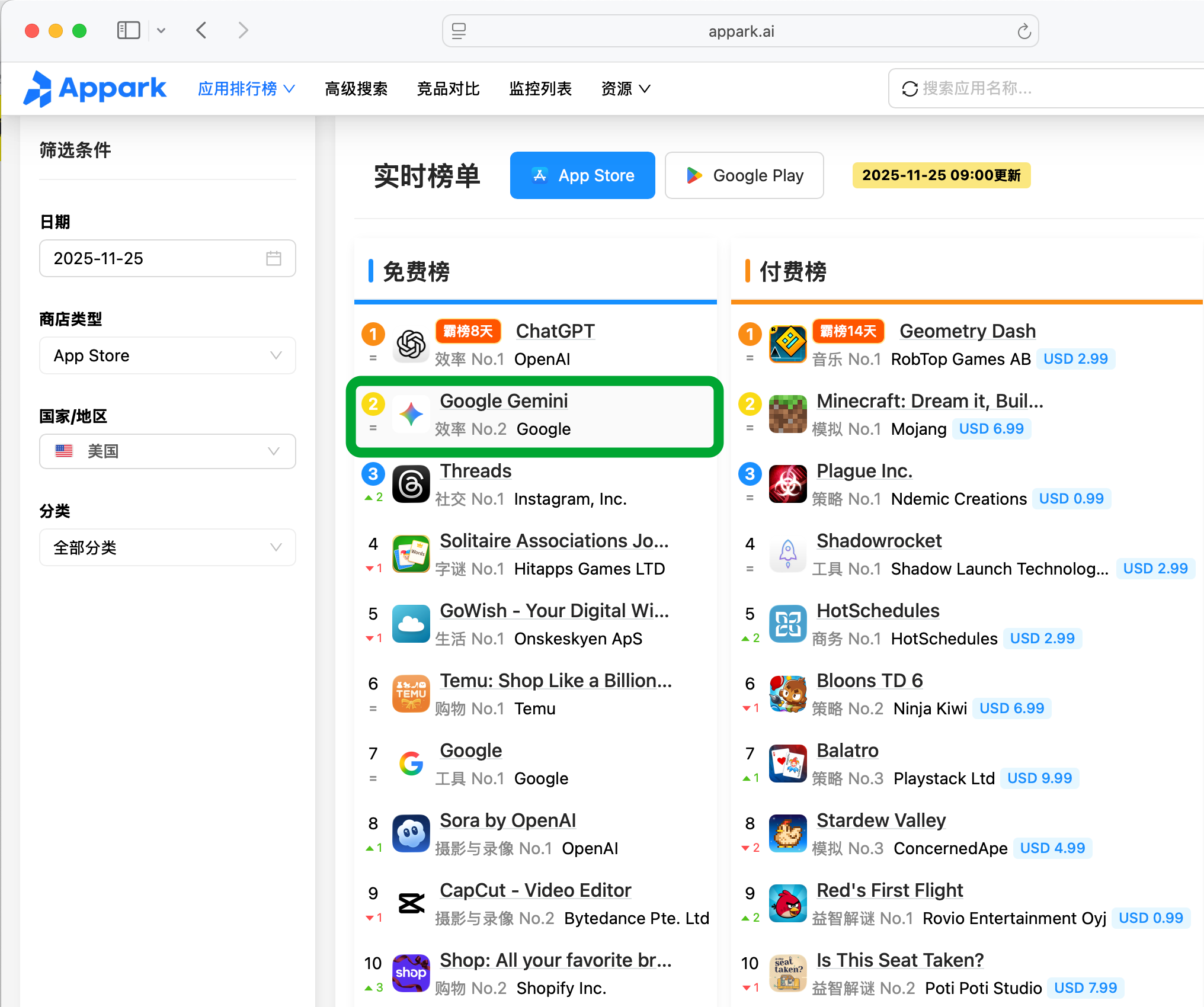Expand the 商店类型 App Store dropdown

pyautogui.click(x=168, y=355)
